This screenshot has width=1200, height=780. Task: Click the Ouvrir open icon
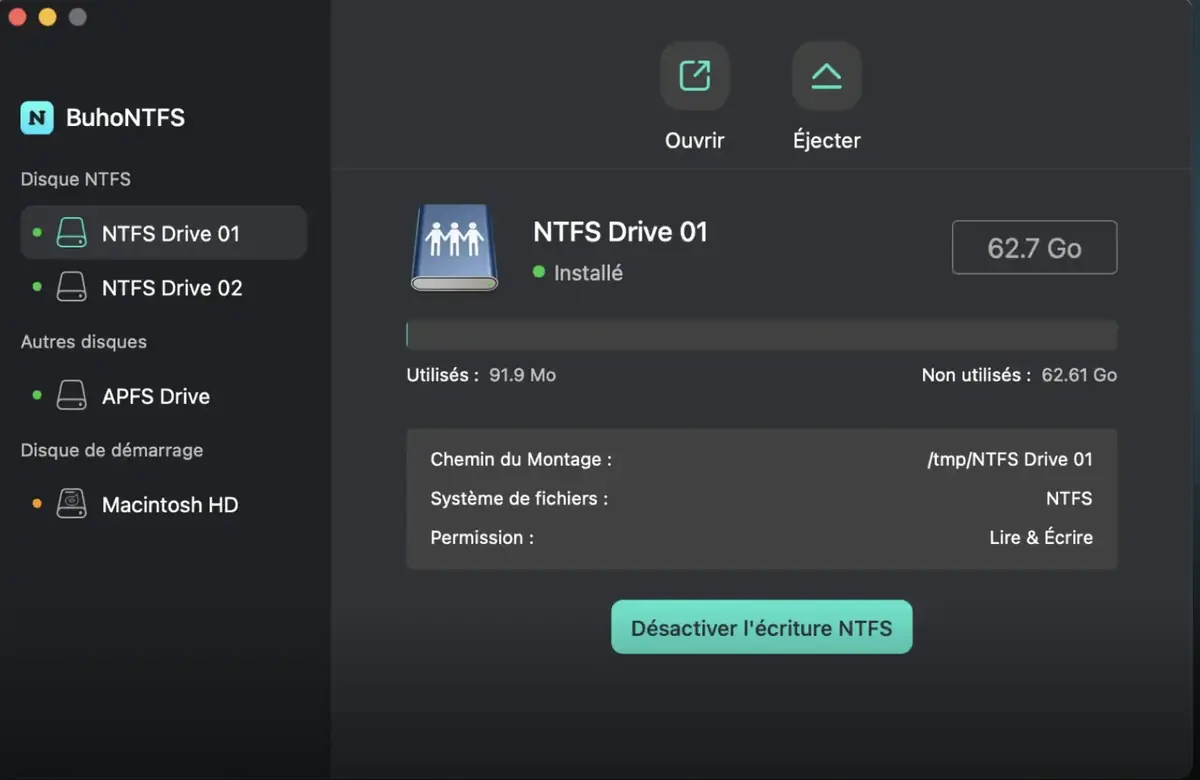click(x=695, y=76)
